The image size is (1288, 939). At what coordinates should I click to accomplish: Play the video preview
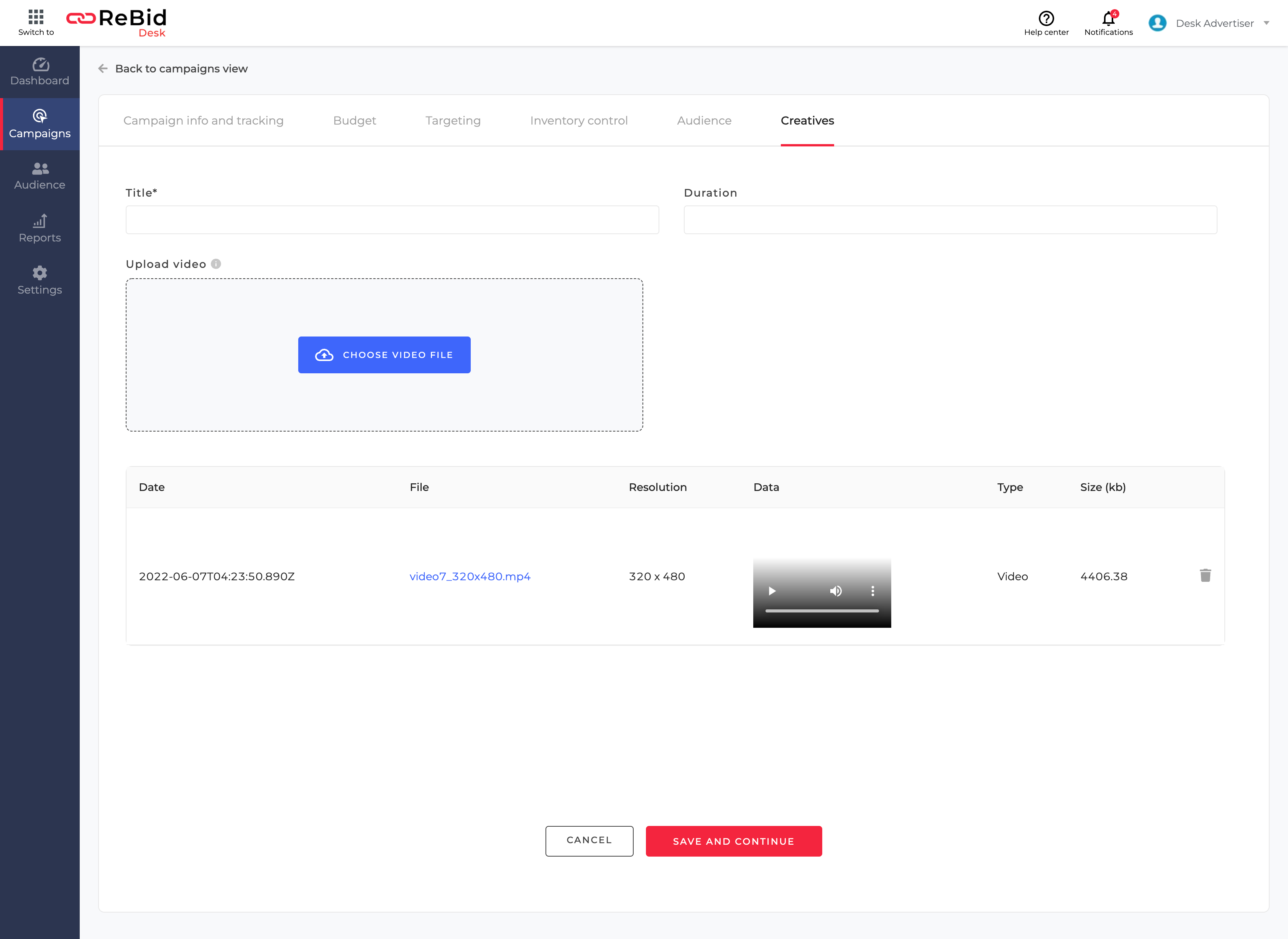(772, 591)
